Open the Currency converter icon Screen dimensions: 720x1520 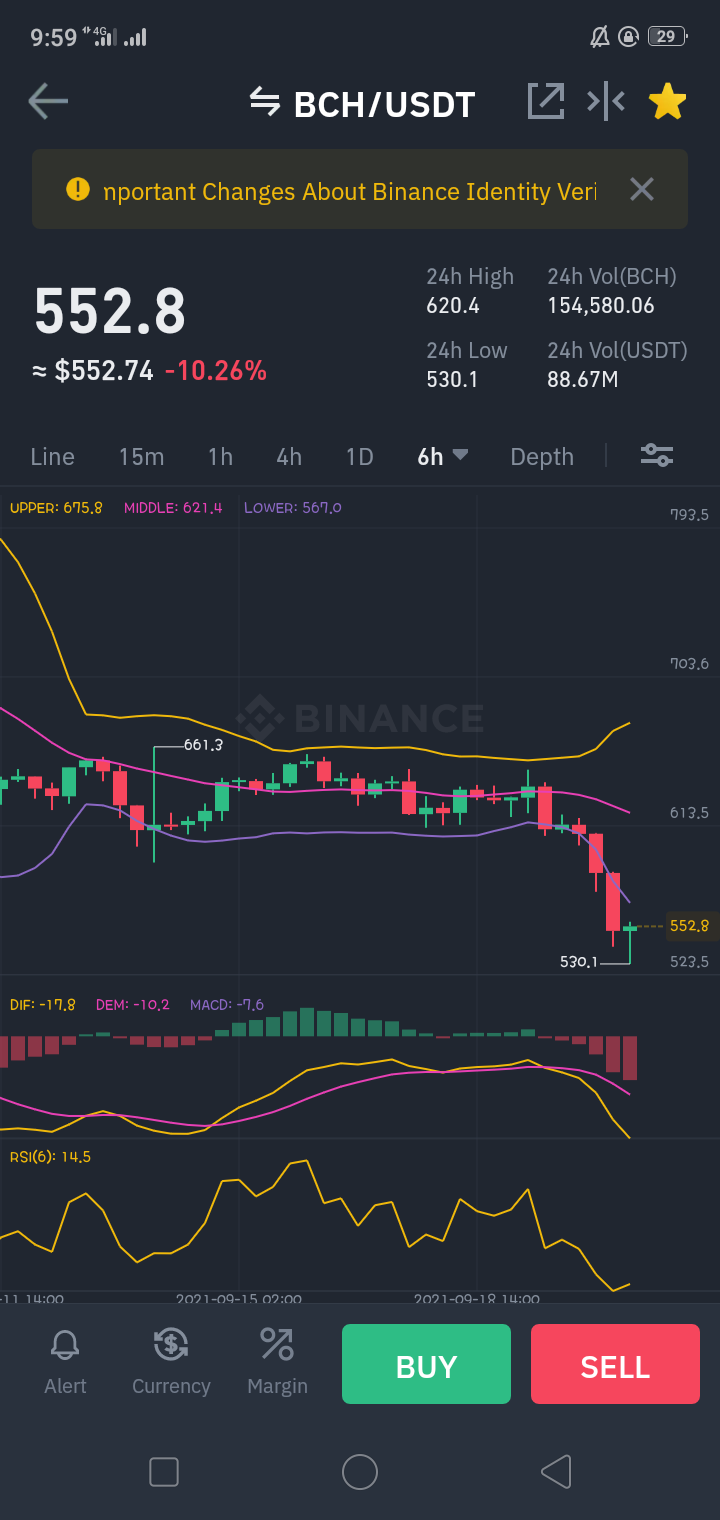click(171, 1362)
